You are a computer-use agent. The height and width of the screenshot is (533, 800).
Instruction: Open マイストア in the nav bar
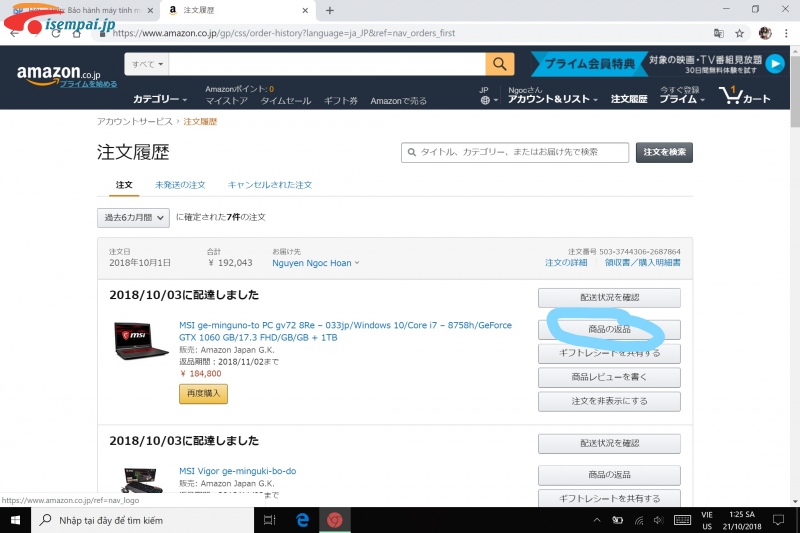click(227, 101)
